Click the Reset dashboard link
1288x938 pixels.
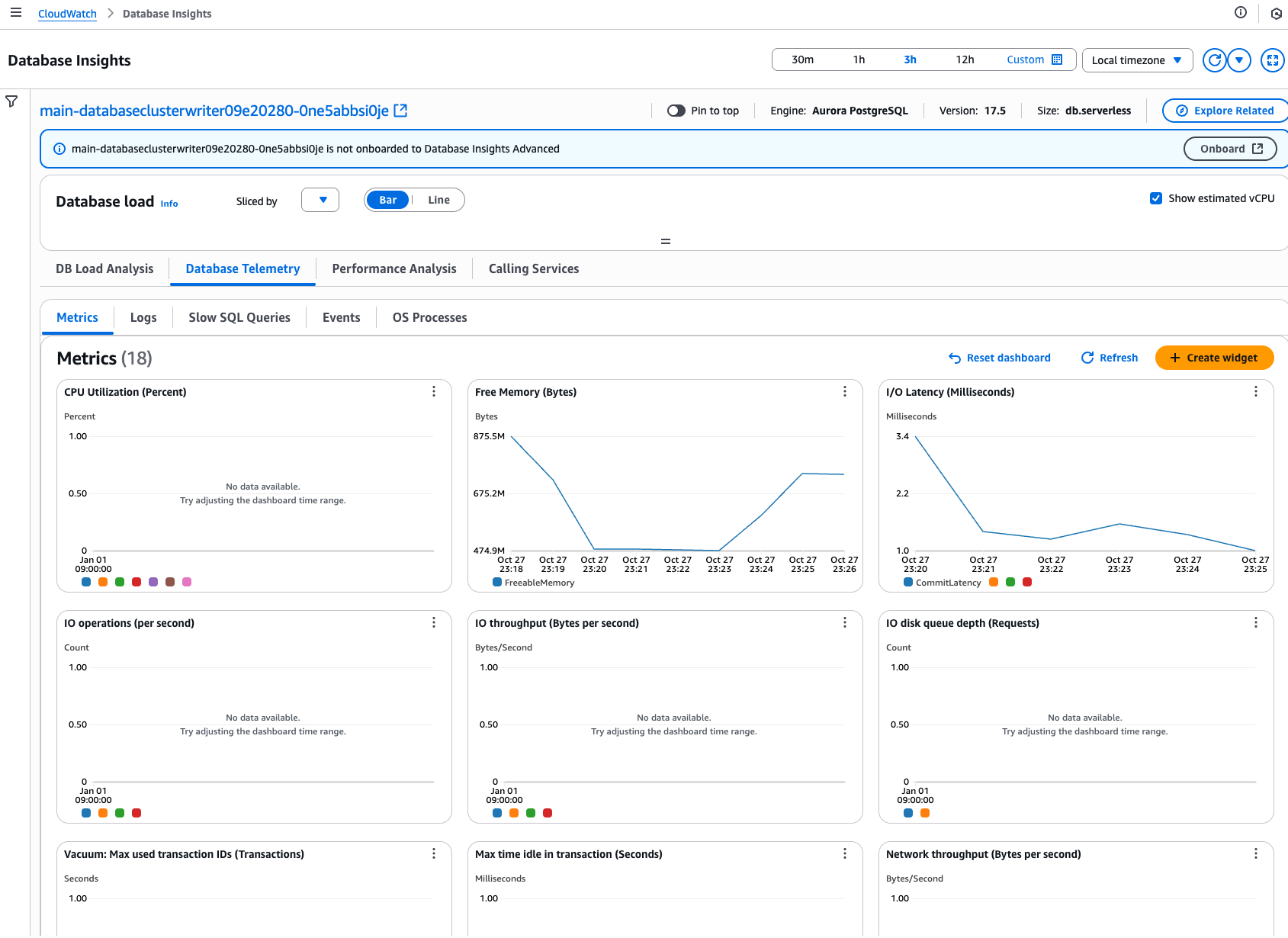(999, 358)
